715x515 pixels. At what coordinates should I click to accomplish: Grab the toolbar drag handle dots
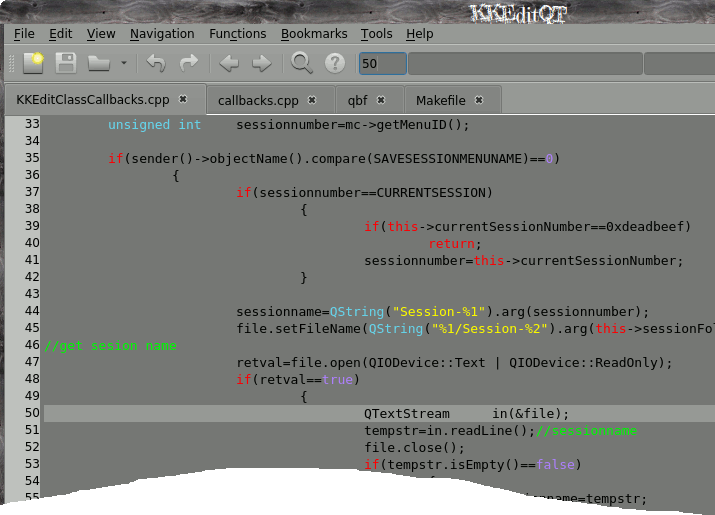(12, 63)
